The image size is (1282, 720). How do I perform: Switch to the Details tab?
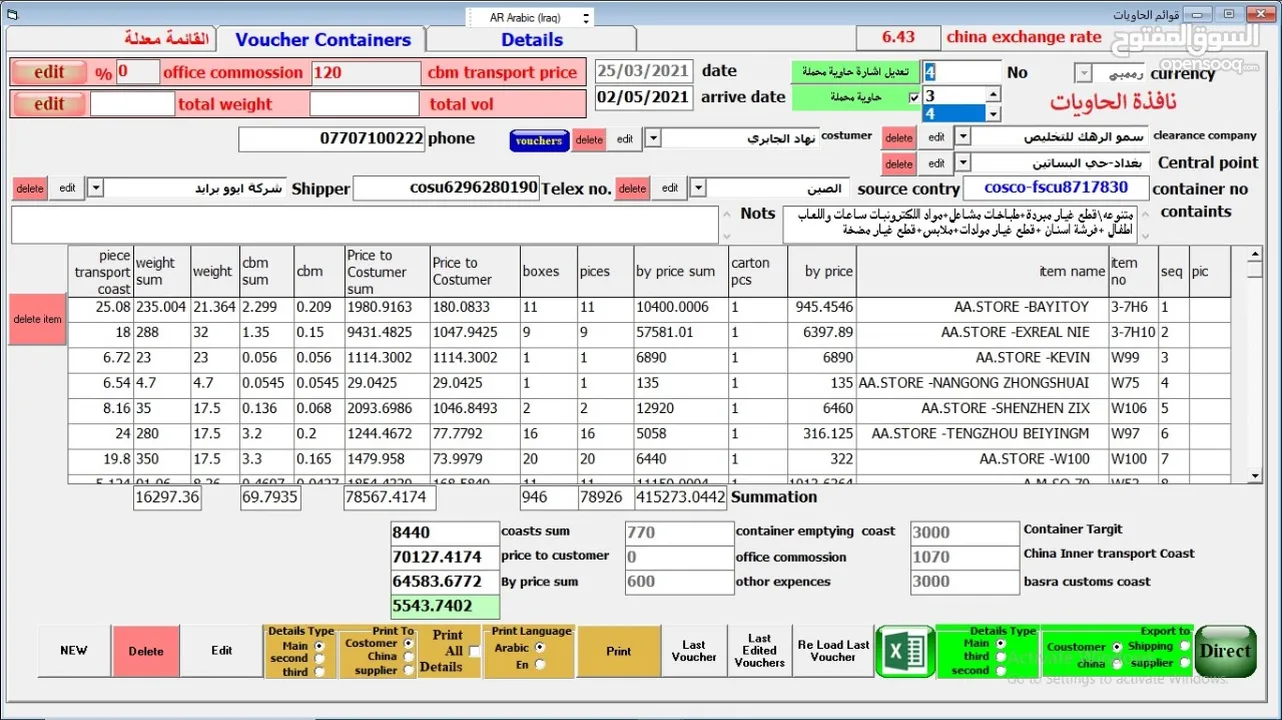pyautogui.click(x=532, y=39)
